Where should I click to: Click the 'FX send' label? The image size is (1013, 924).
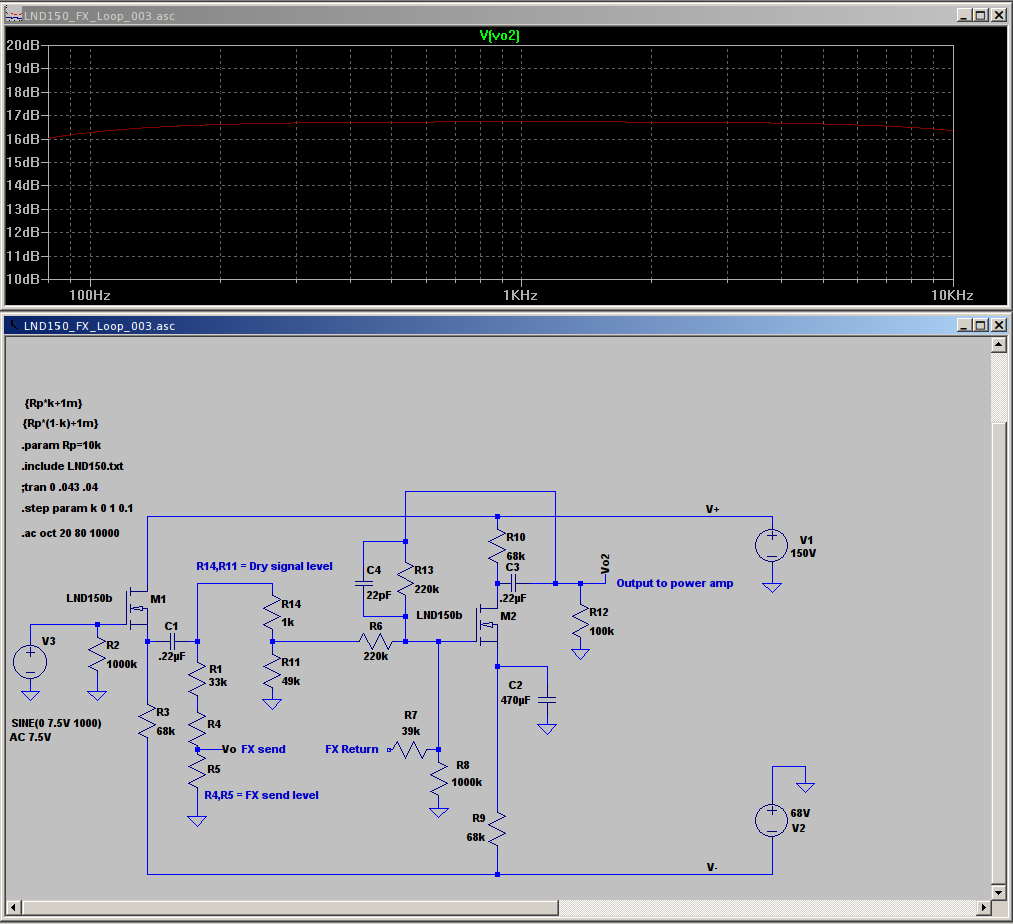(263, 750)
